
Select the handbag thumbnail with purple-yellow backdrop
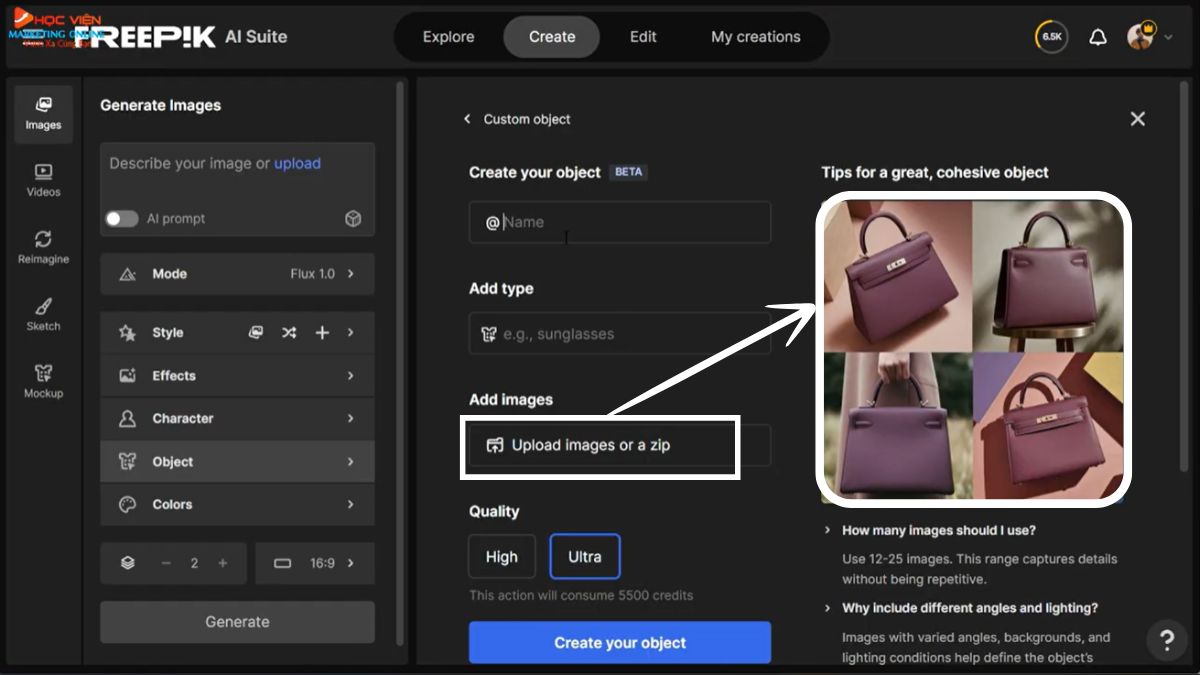click(1047, 424)
